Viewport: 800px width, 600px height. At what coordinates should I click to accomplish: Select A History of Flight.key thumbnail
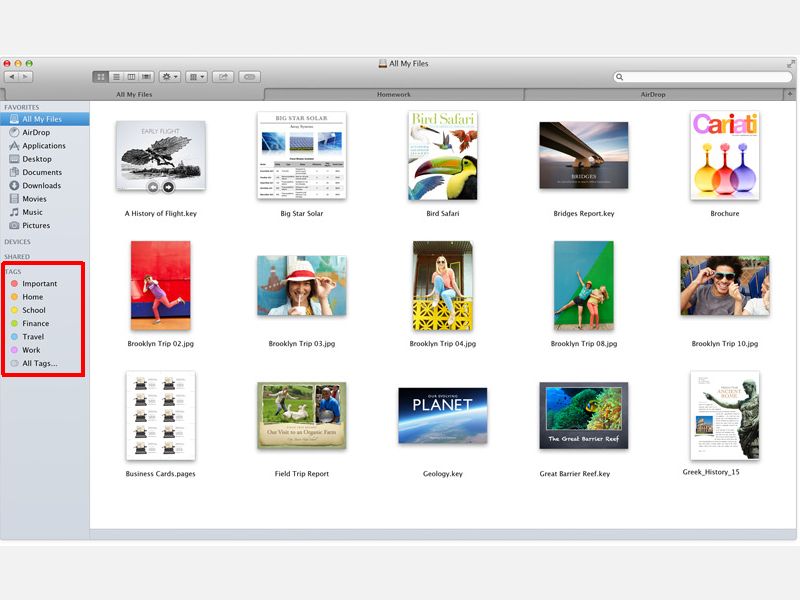pos(161,156)
